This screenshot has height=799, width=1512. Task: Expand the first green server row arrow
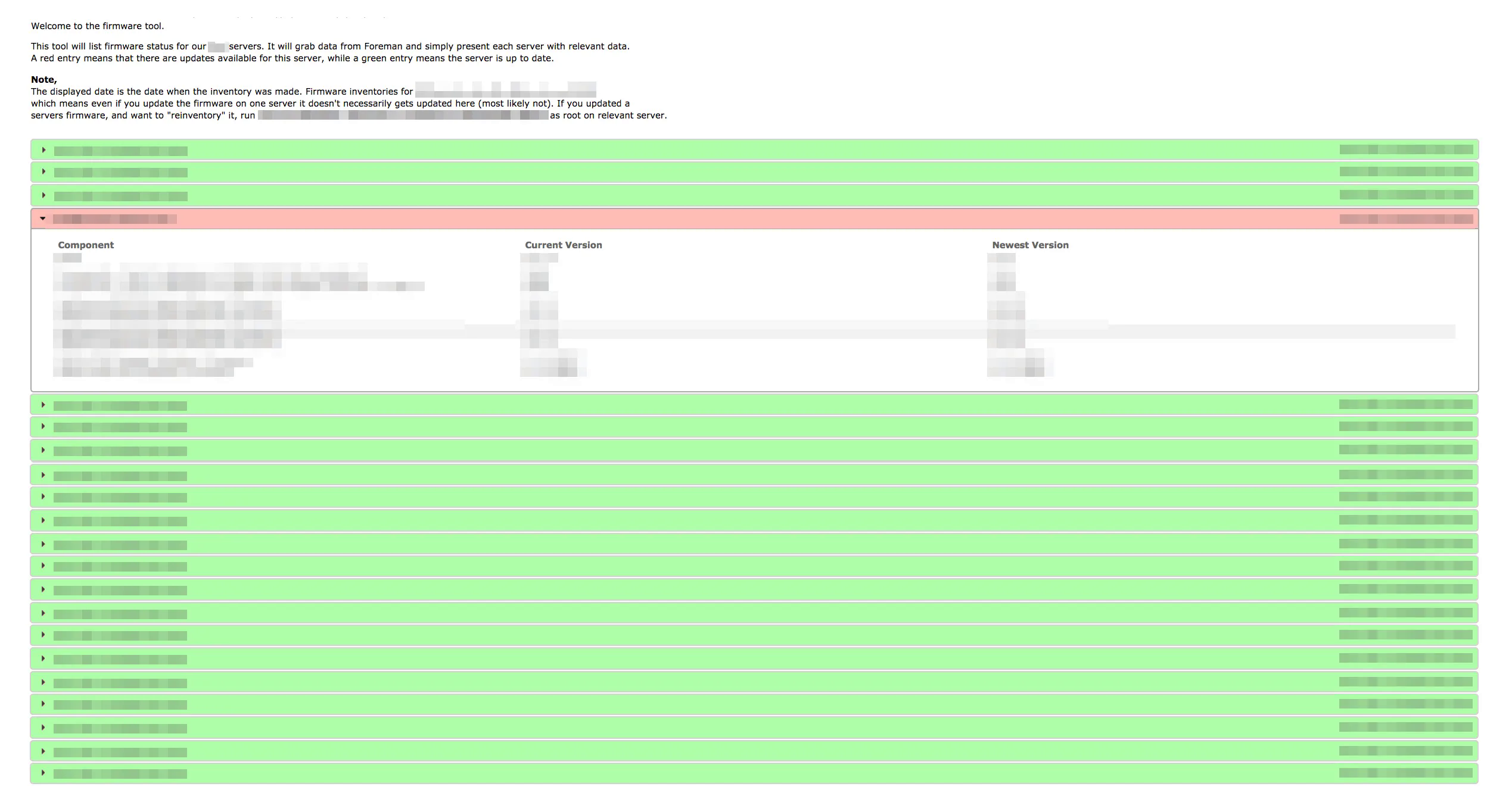point(43,150)
